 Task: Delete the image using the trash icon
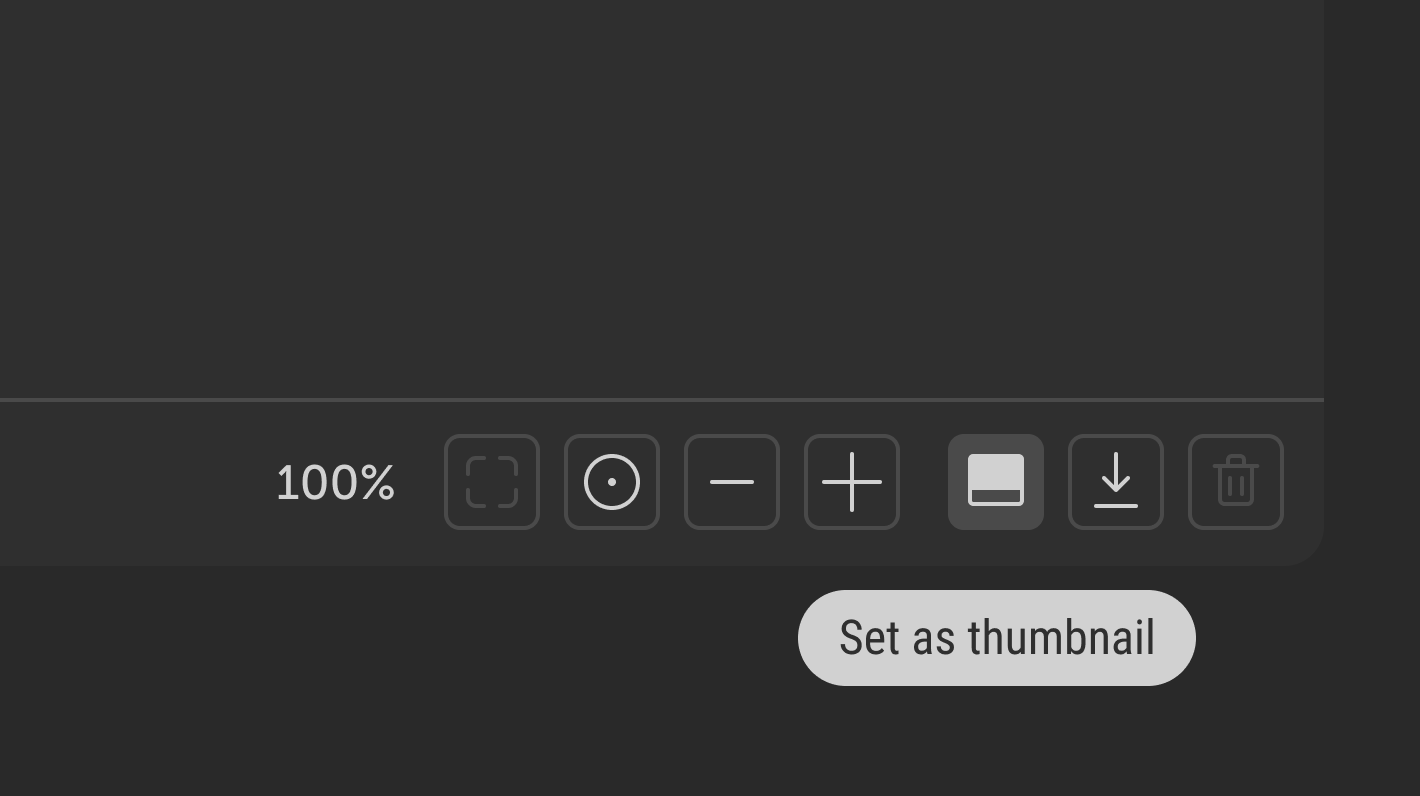(x=1236, y=482)
